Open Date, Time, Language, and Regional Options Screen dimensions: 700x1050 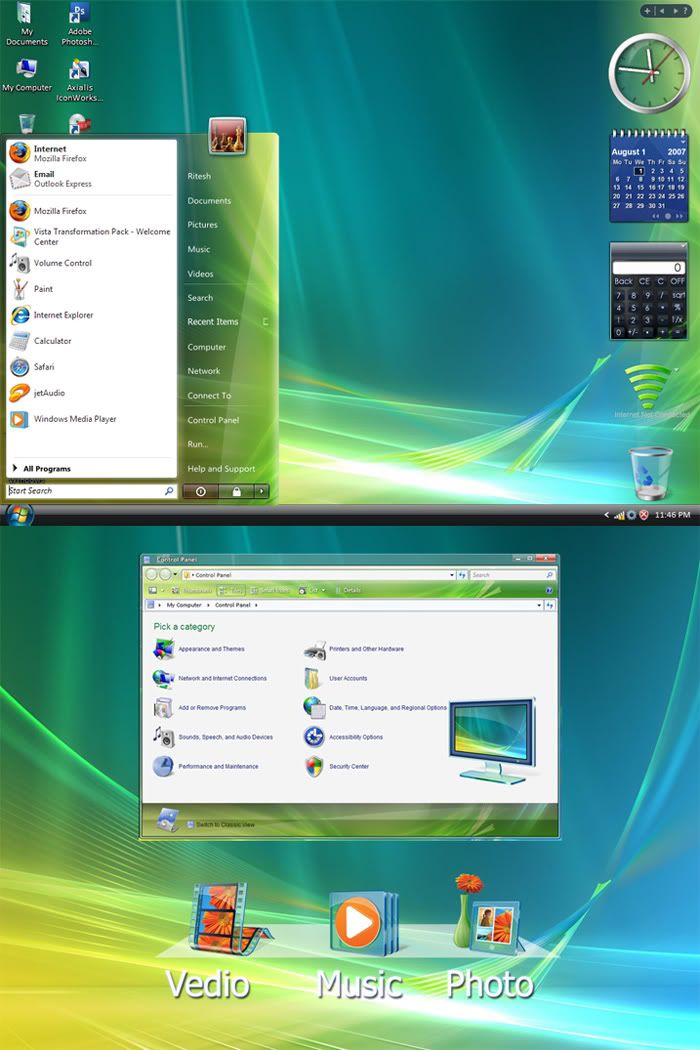click(x=375, y=707)
